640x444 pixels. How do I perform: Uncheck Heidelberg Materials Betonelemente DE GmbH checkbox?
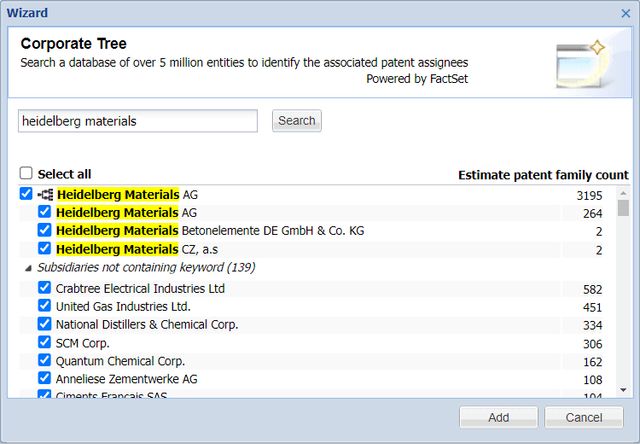click(x=44, y=230)
